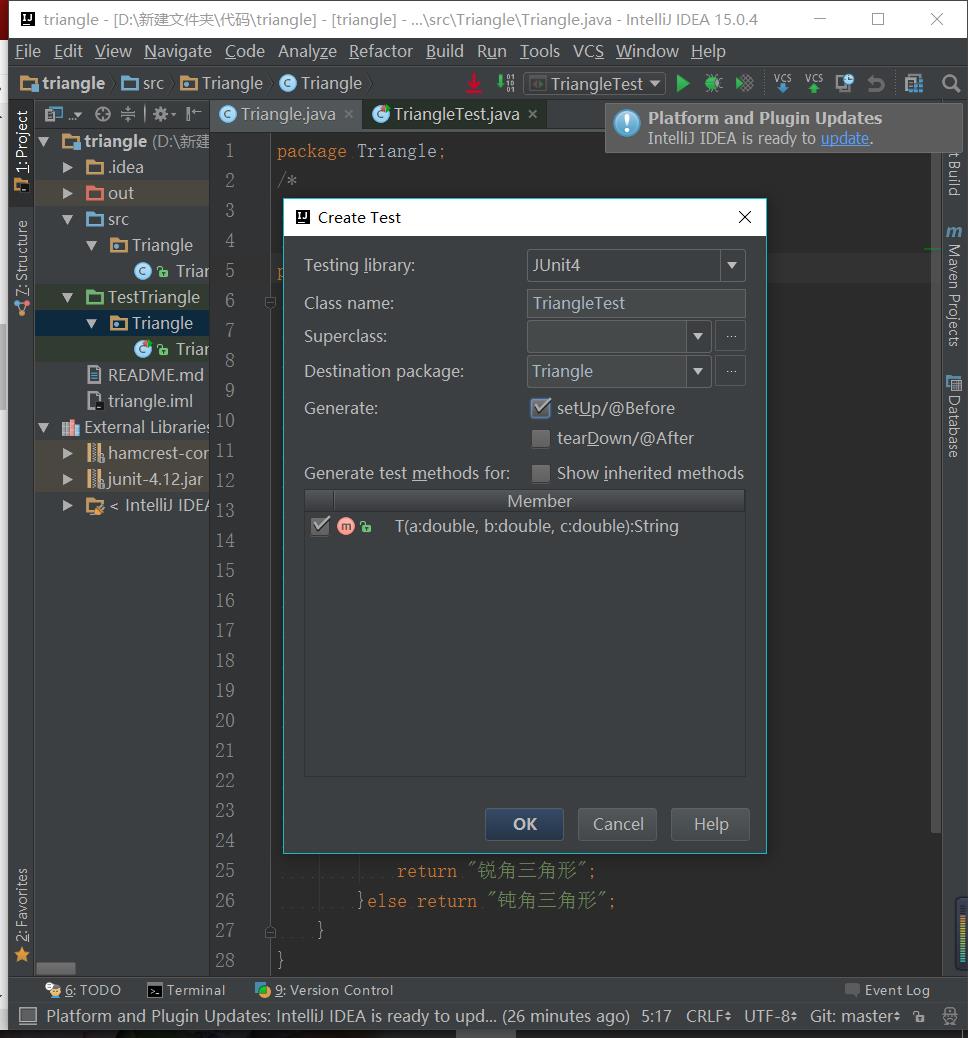
Task: Open 9: Version Control tool window
Action: [x=324, y=990]
